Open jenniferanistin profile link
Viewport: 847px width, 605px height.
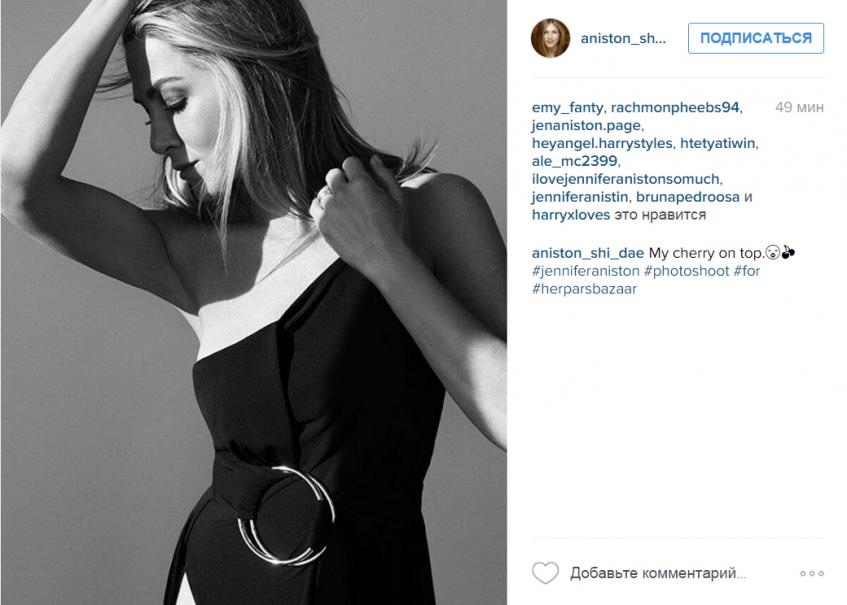(580, 197)
